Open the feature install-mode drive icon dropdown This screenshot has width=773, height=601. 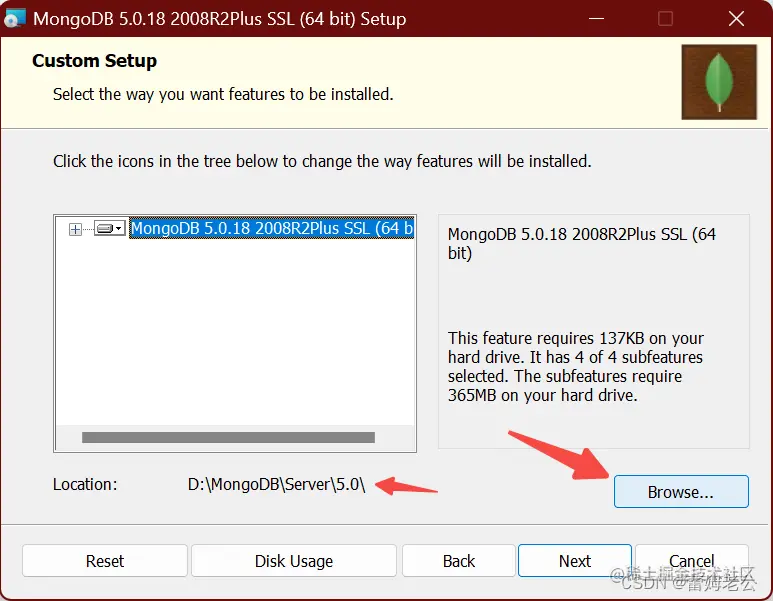109,228
